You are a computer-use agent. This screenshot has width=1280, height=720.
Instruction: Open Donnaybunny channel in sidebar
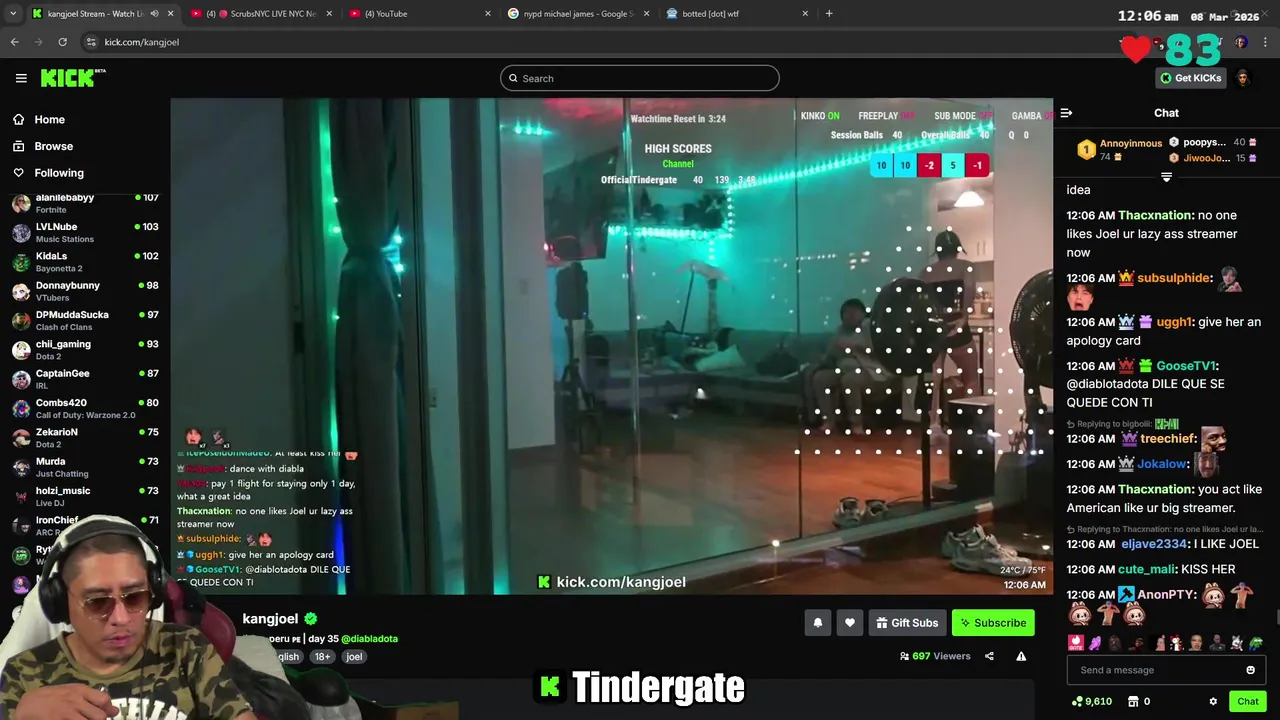coord(85,291)
